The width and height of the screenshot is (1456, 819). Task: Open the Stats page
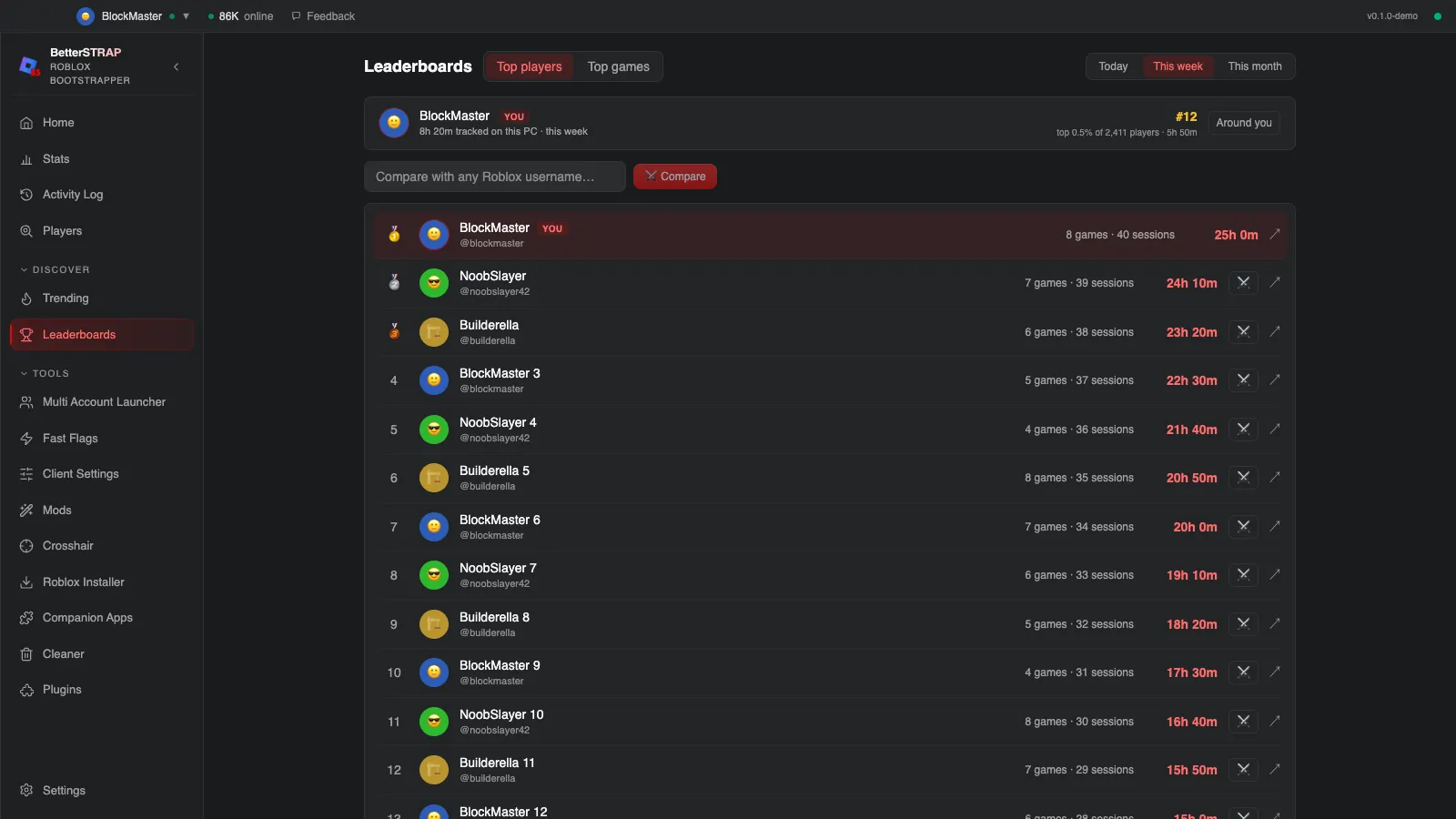tap(101, 159)
